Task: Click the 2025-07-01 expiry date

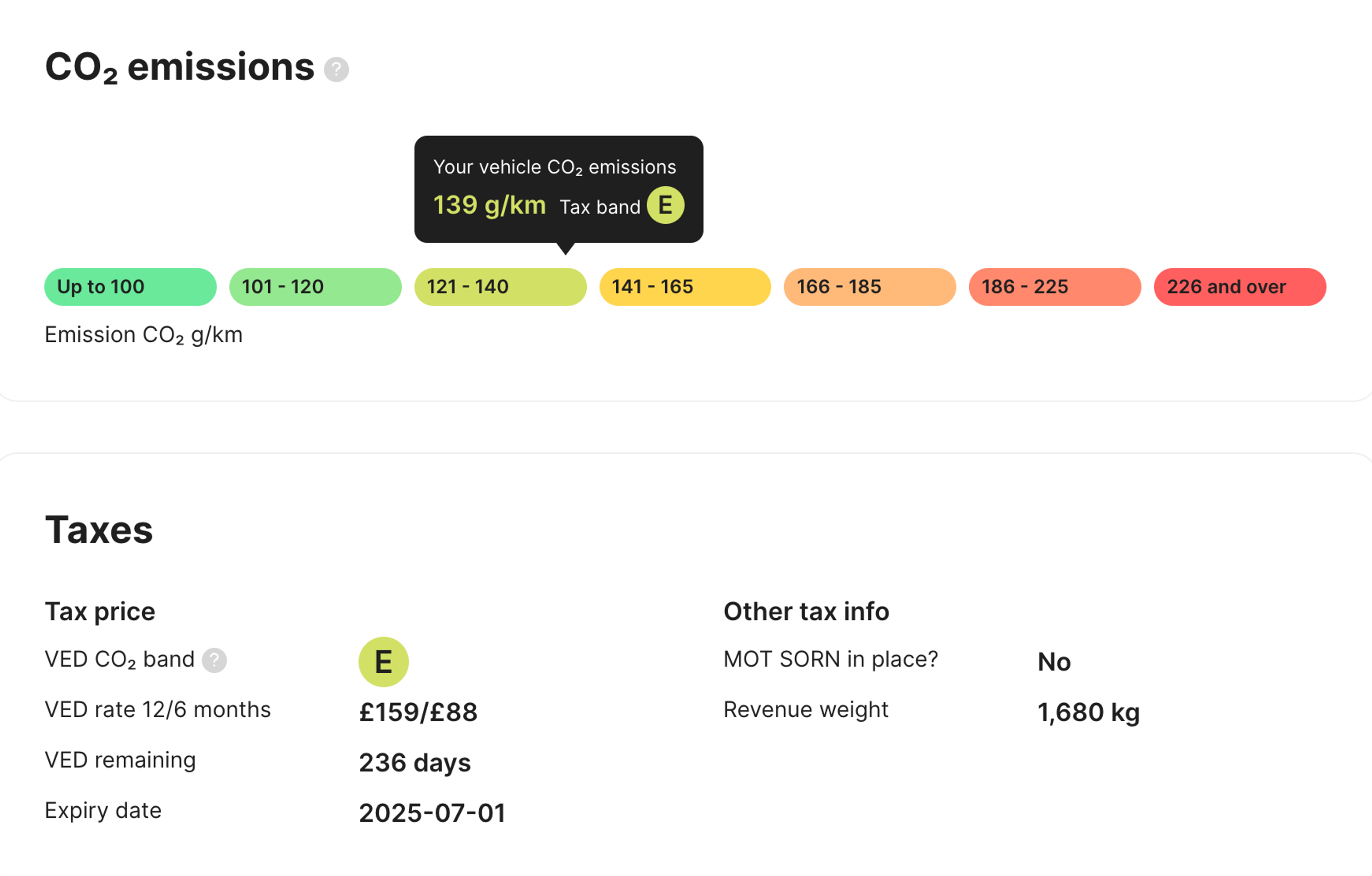Action: pyautogui.click(x=432, y=813)
